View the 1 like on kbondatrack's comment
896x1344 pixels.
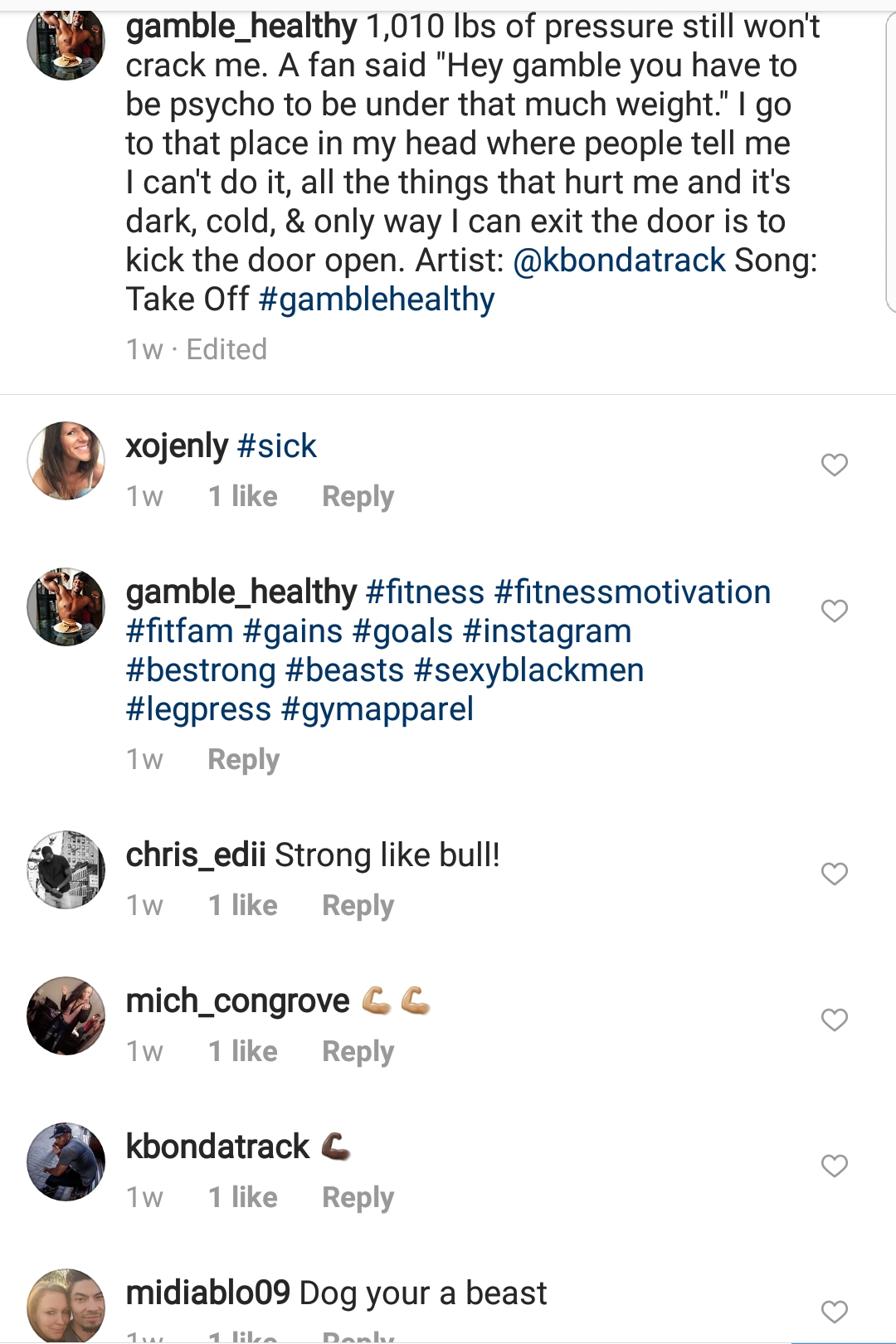243,1197
